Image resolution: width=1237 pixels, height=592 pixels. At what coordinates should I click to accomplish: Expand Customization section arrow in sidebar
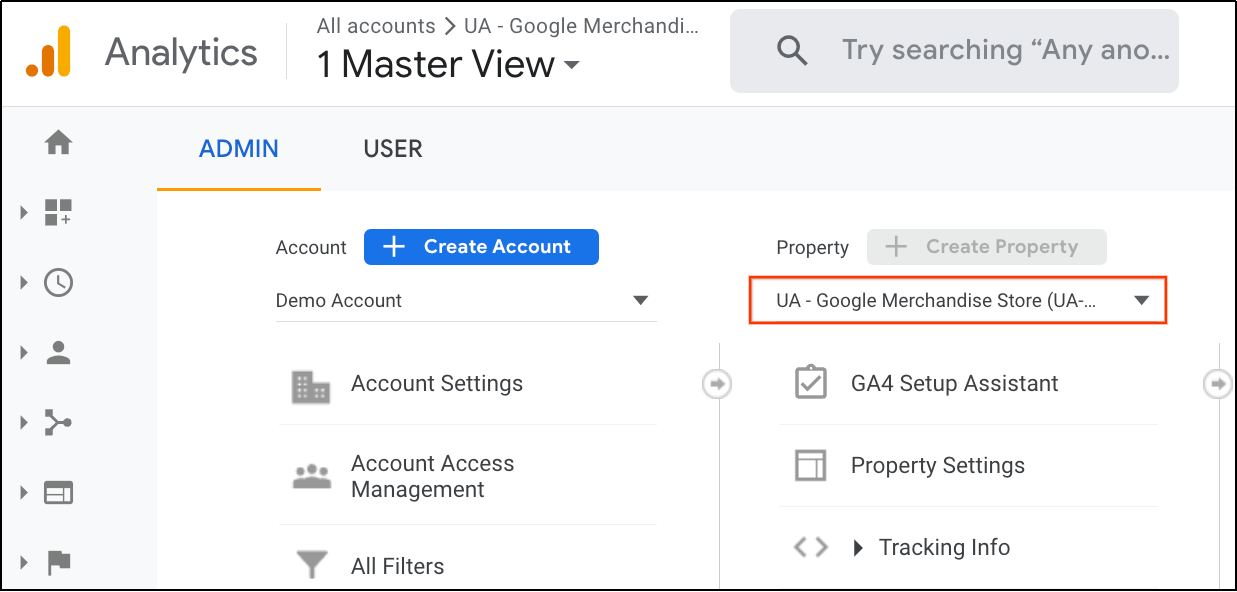(24, 213)
